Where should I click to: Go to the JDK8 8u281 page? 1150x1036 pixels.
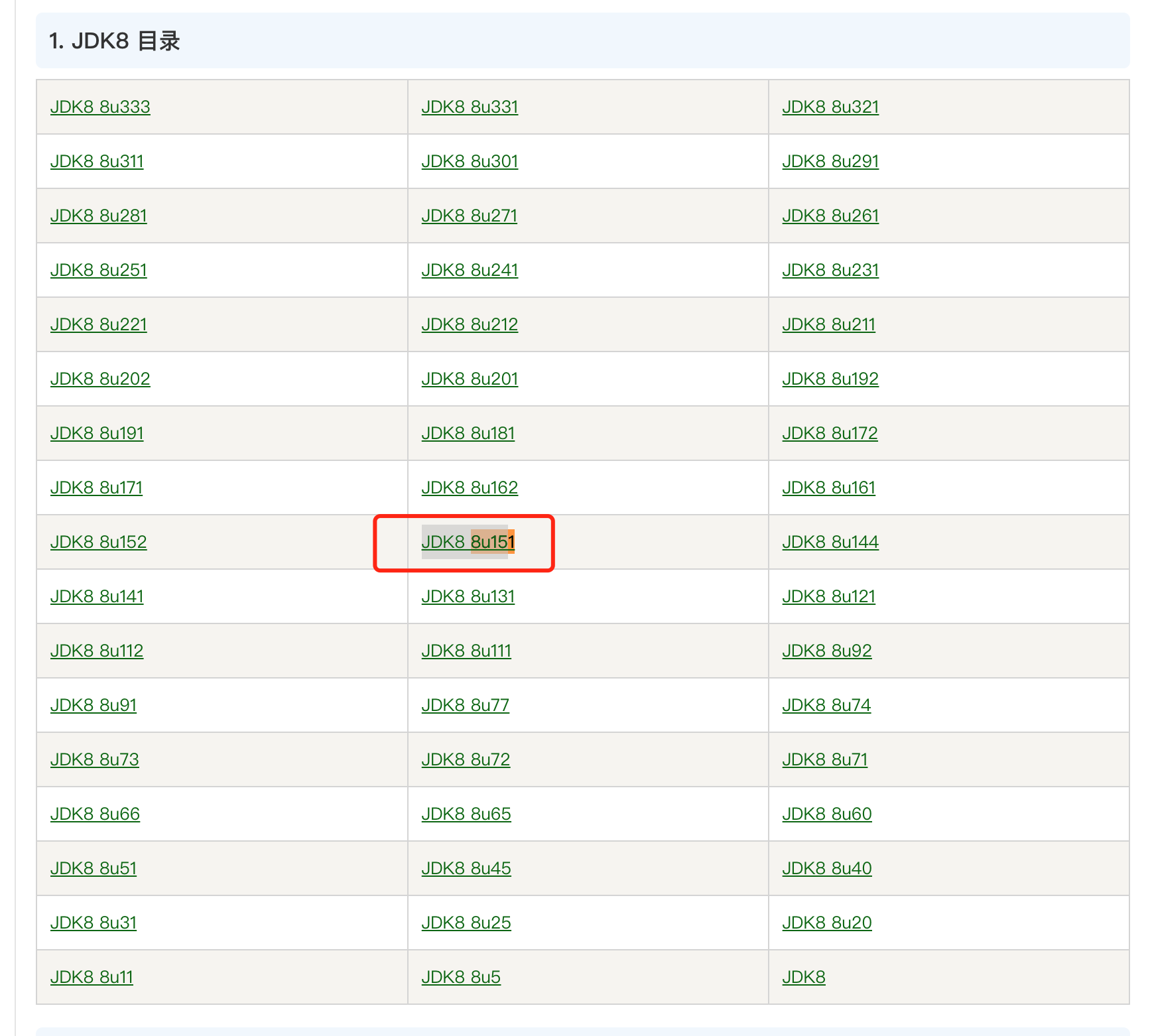click(99, 216)
